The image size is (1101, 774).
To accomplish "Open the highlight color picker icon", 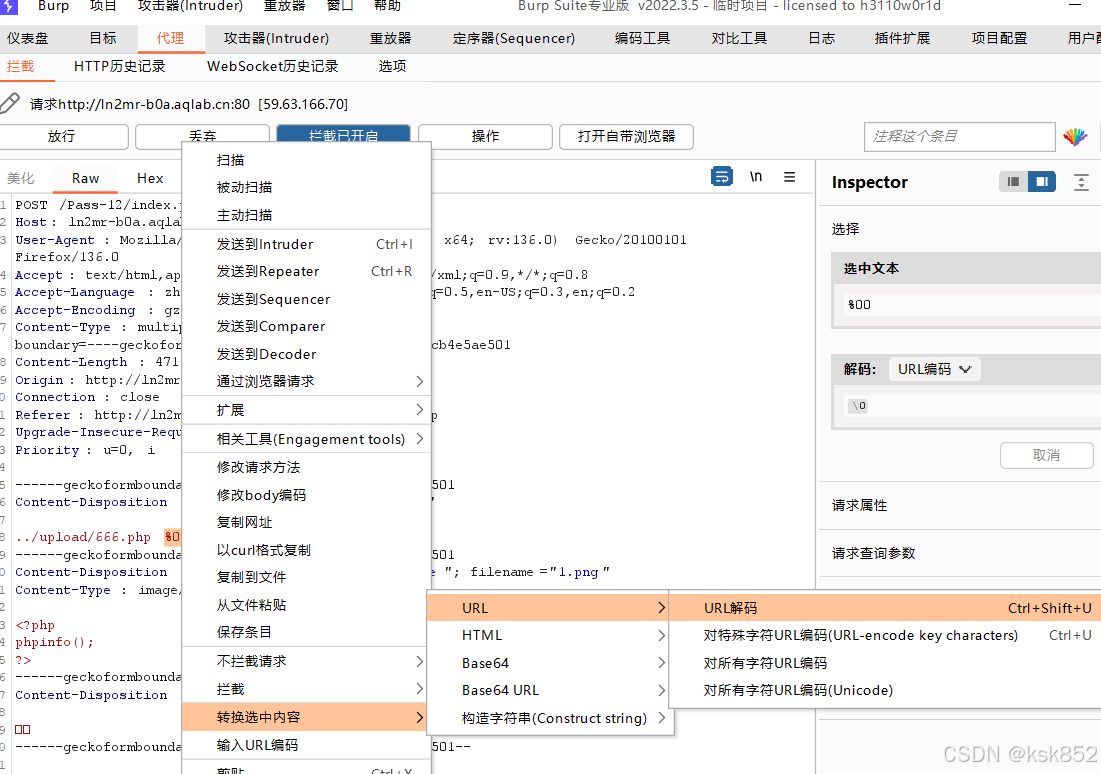I will pos(1074,136).
